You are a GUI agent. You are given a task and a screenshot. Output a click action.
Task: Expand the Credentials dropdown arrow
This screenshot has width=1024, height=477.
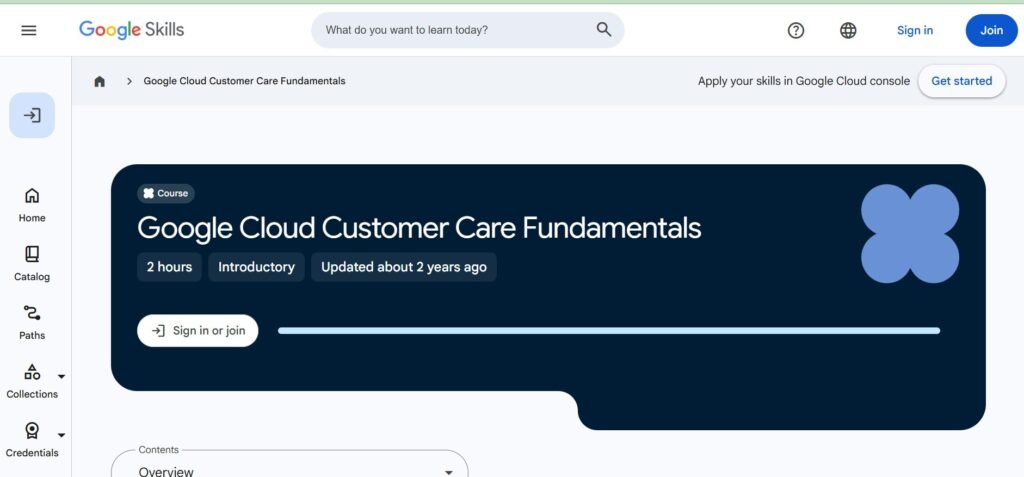tap(61, 435)
